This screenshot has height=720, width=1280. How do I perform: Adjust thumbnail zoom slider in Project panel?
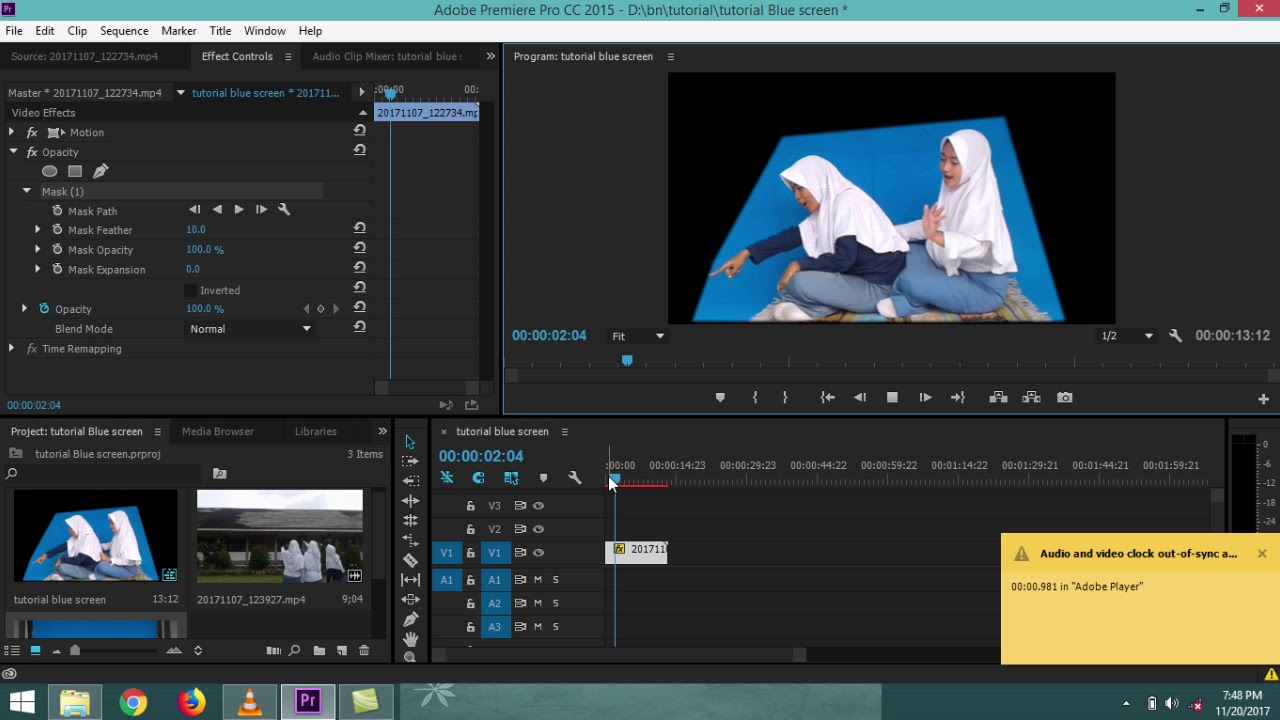[75, 651]
